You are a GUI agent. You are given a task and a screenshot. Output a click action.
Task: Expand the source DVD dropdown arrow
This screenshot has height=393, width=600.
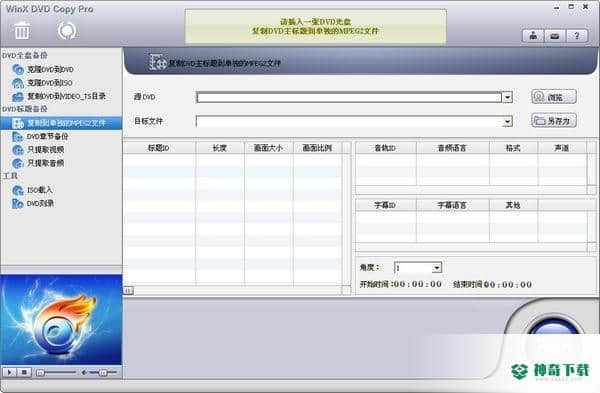507,97
